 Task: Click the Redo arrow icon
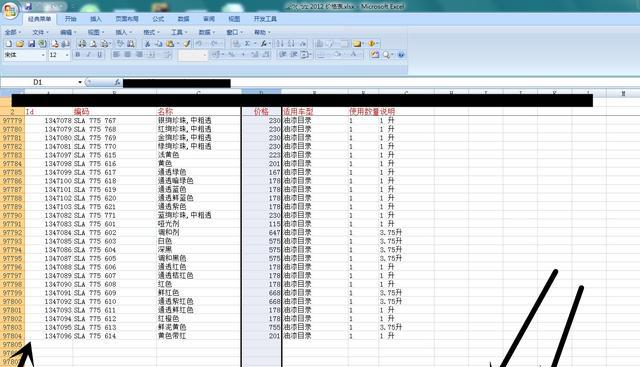coord(215,44)
